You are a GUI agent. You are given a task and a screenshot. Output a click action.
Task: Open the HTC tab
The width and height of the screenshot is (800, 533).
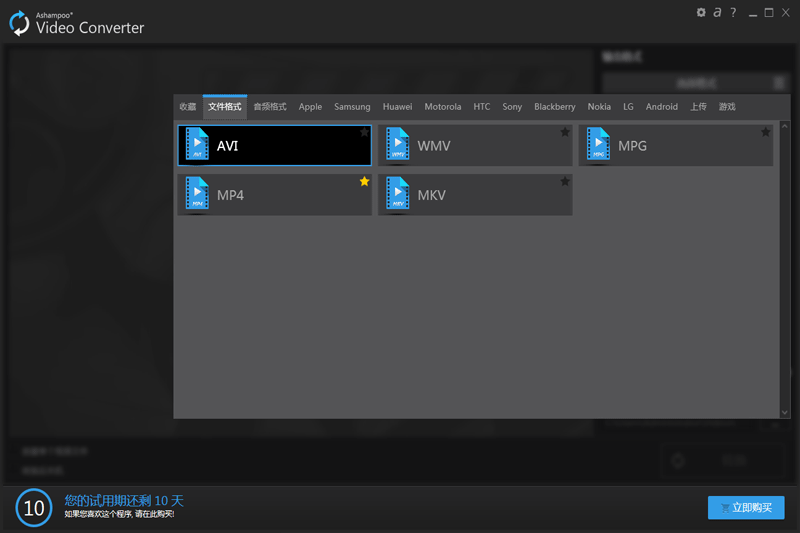(482, 107)
